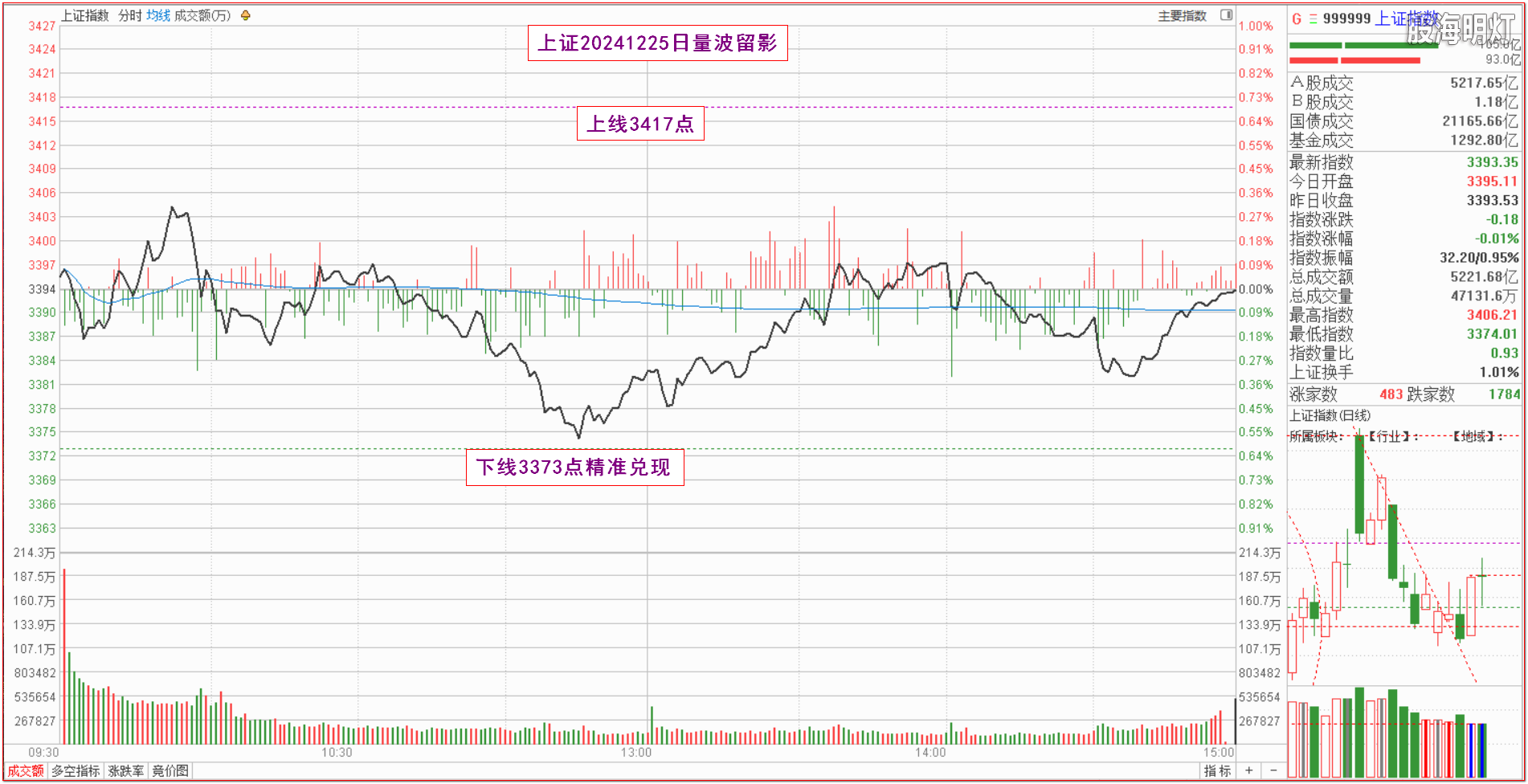Open the 主要指数 selector
Image resolution: width=1528 pixels, height=784 pixels.
(1182, 16)
